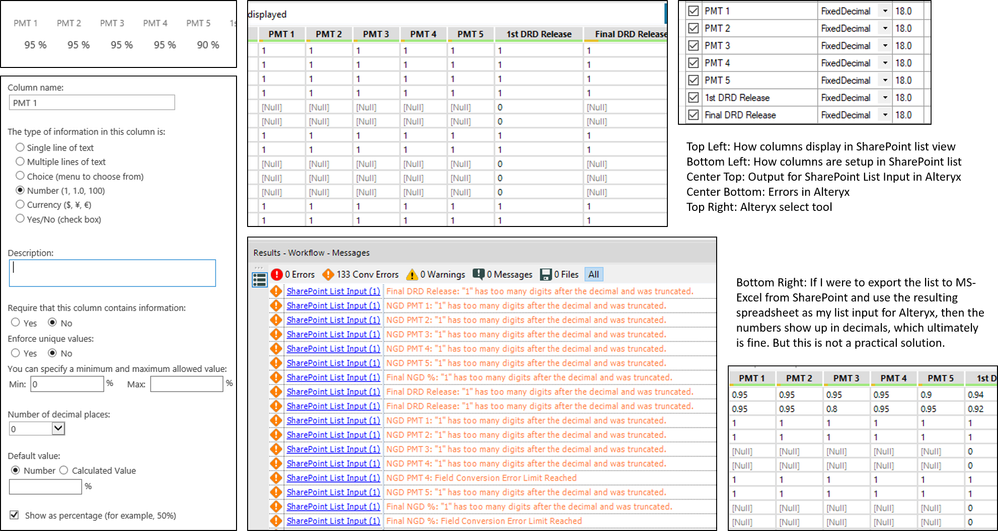Click into the Description text box
Image resolution: width=998 pixels, height=531 pixels.
click(x=112, y=273)
